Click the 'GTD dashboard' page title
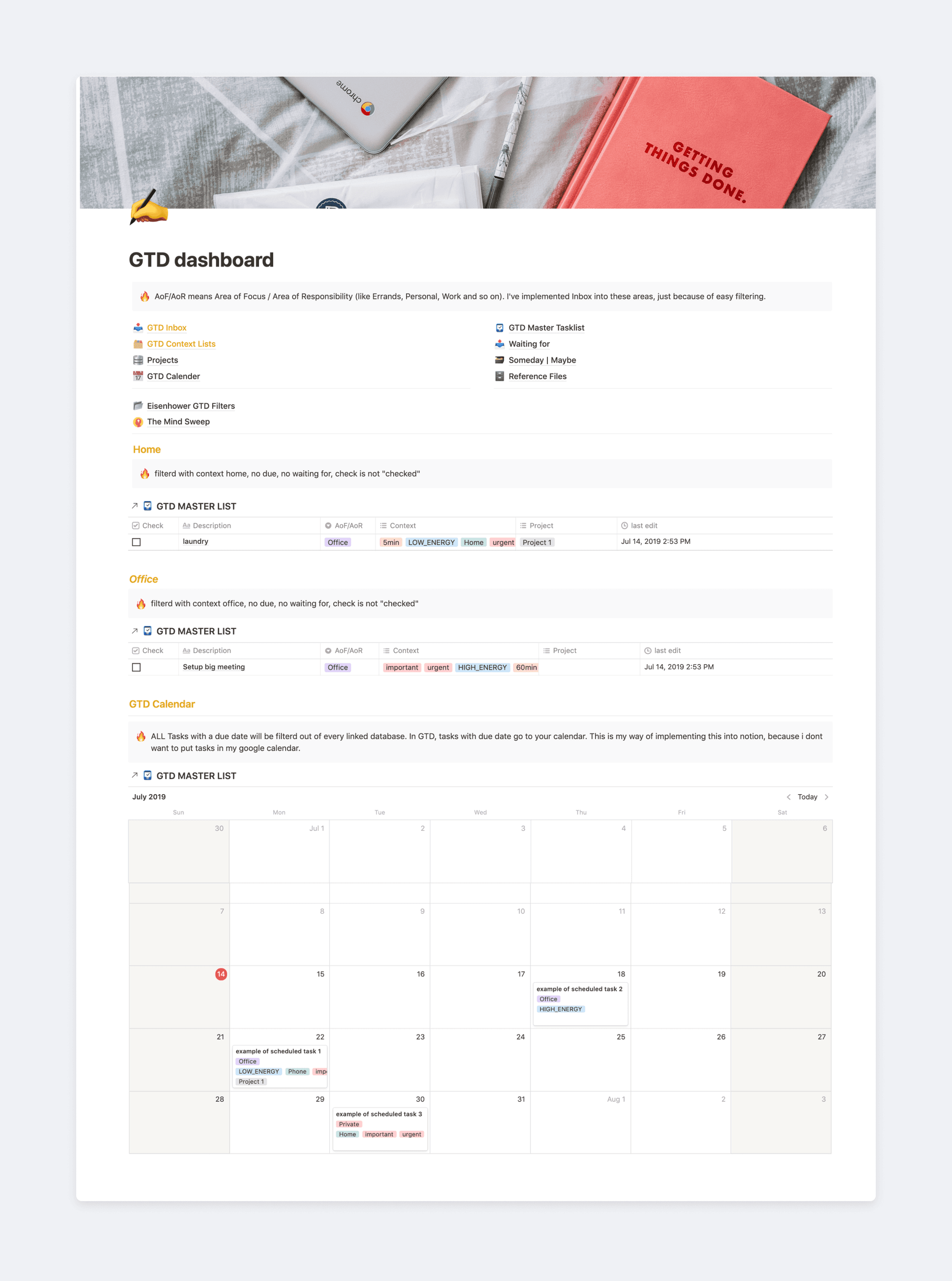Viewport: 952px width, 1281px height. [201, 260]
